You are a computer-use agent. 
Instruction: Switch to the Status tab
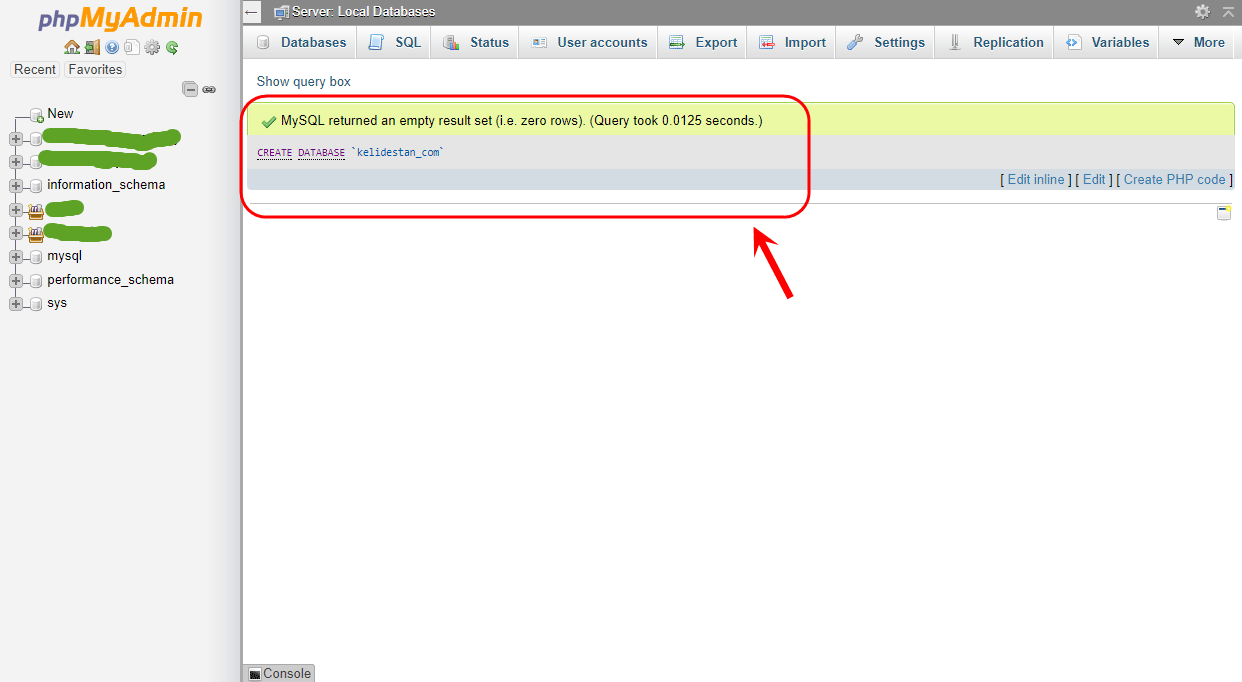tap(476, 42)
